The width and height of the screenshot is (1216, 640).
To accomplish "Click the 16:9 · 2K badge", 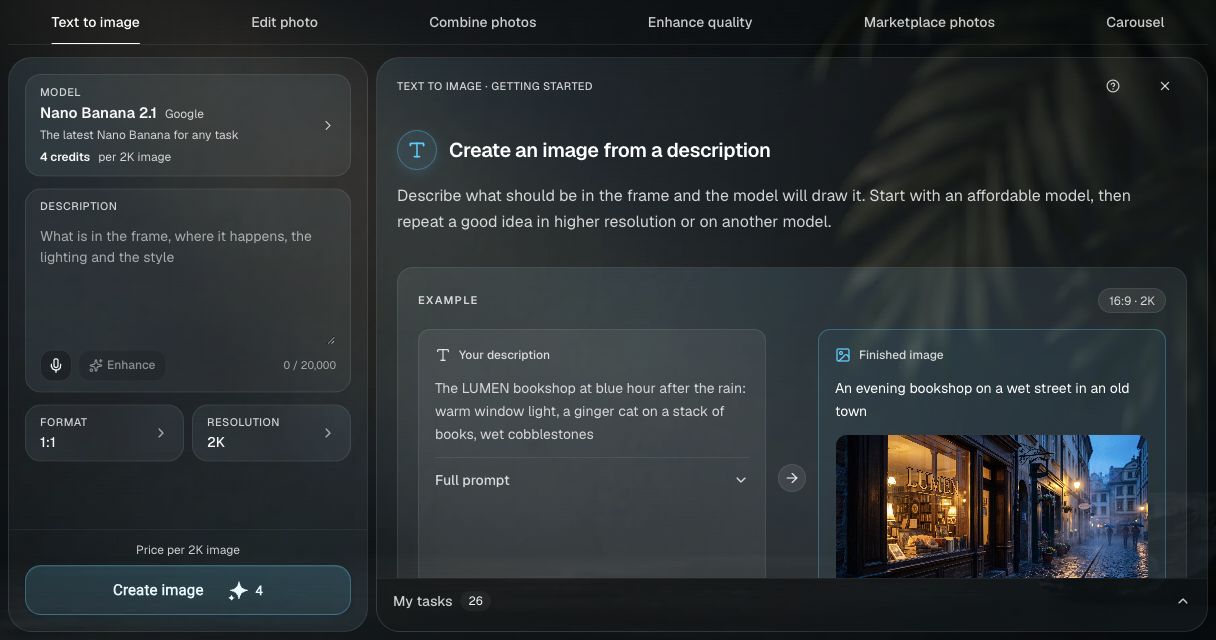I will pos(1132,300).
